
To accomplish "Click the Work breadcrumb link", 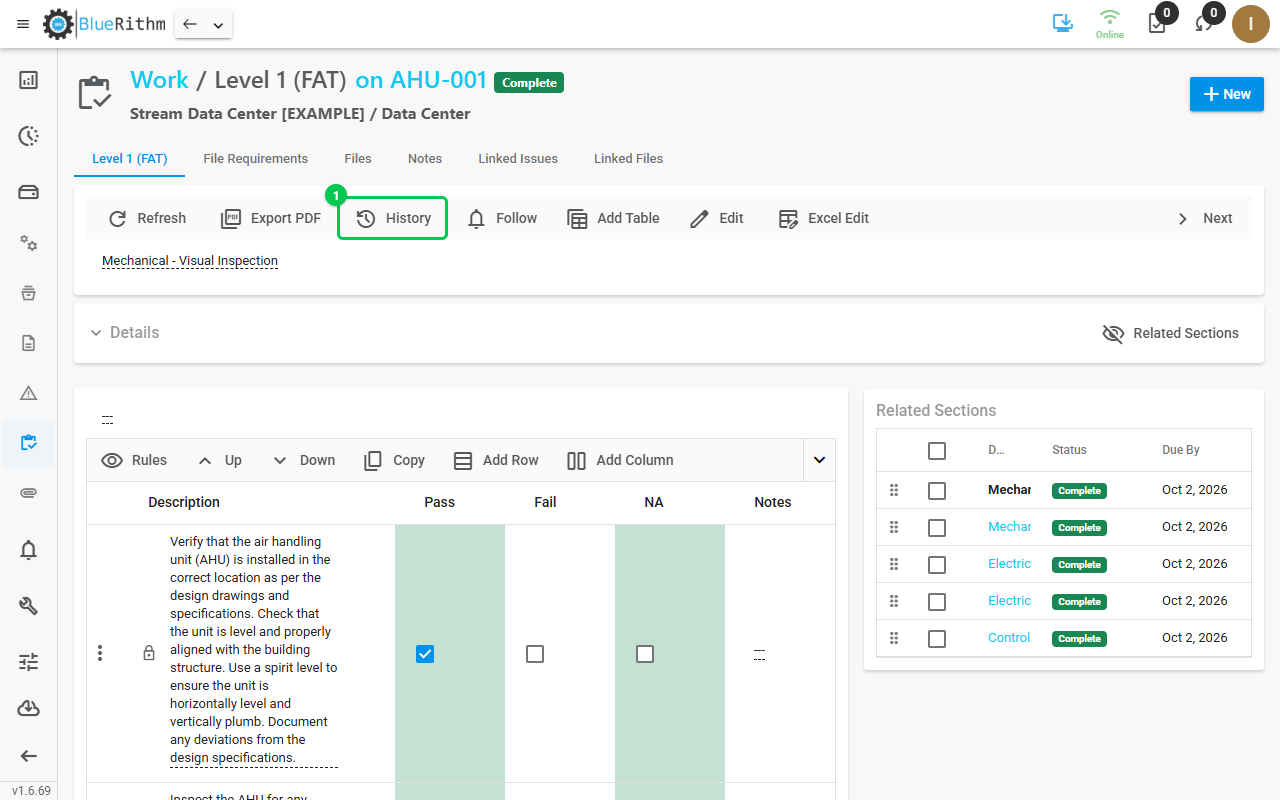I will click(159, 80).
